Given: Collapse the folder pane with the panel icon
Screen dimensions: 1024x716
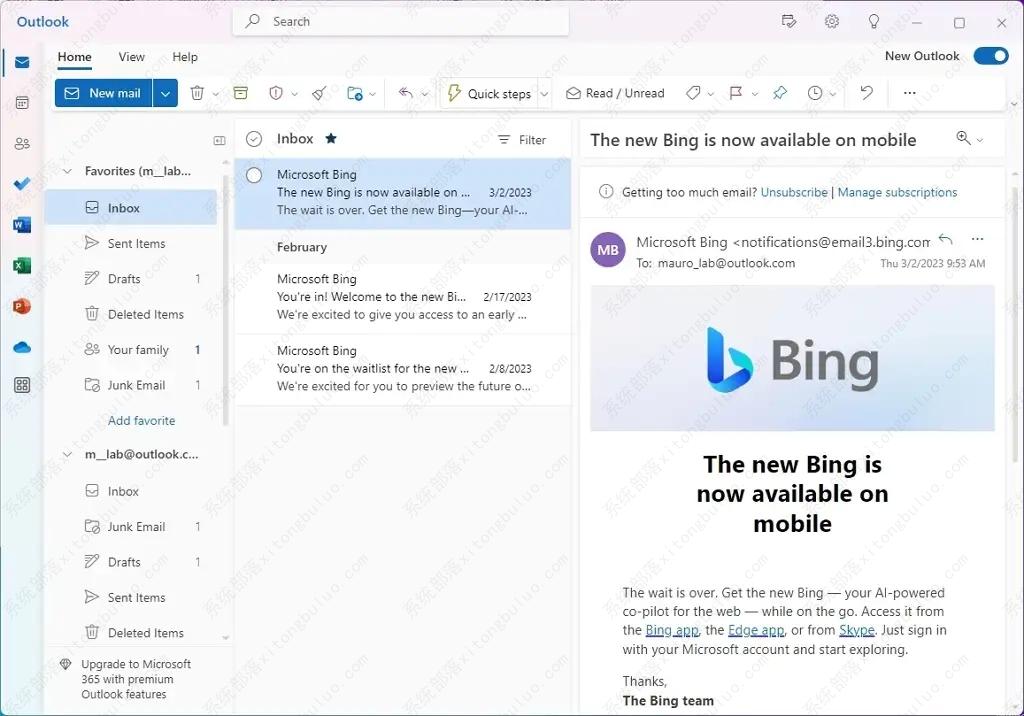Looking at the screenshot, I should pos(219,140).
